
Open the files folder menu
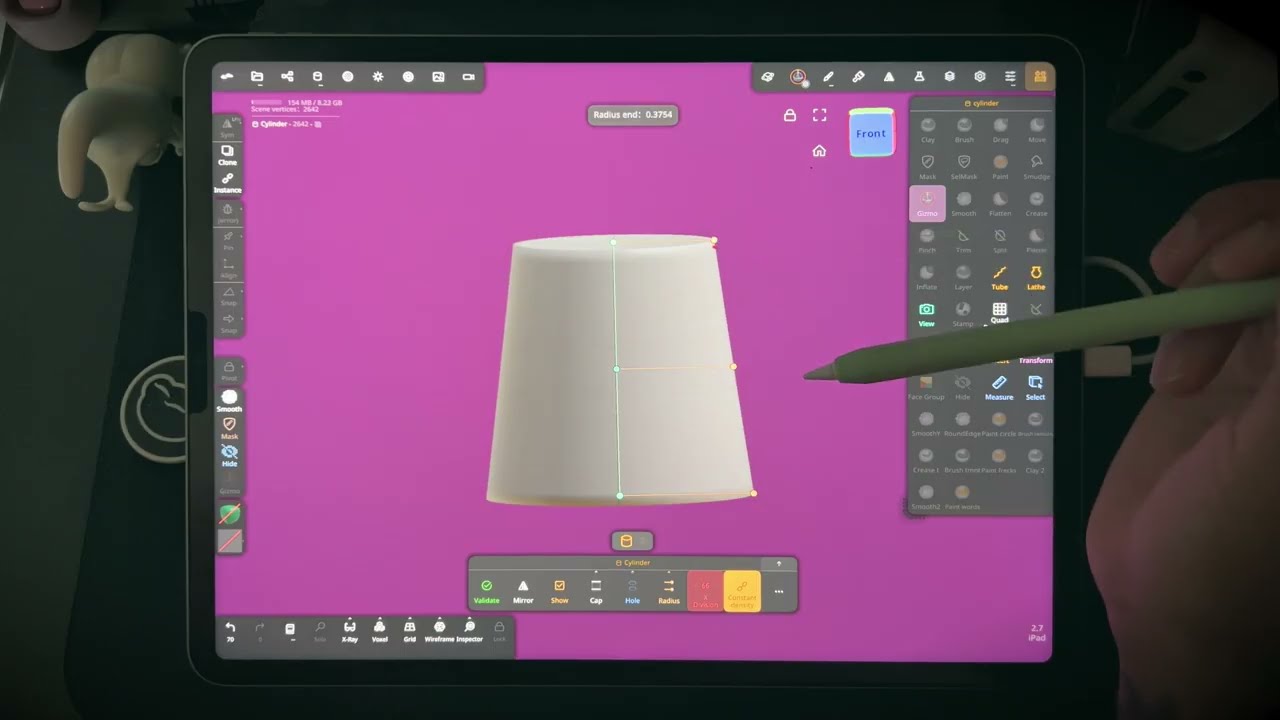(257, 77)
